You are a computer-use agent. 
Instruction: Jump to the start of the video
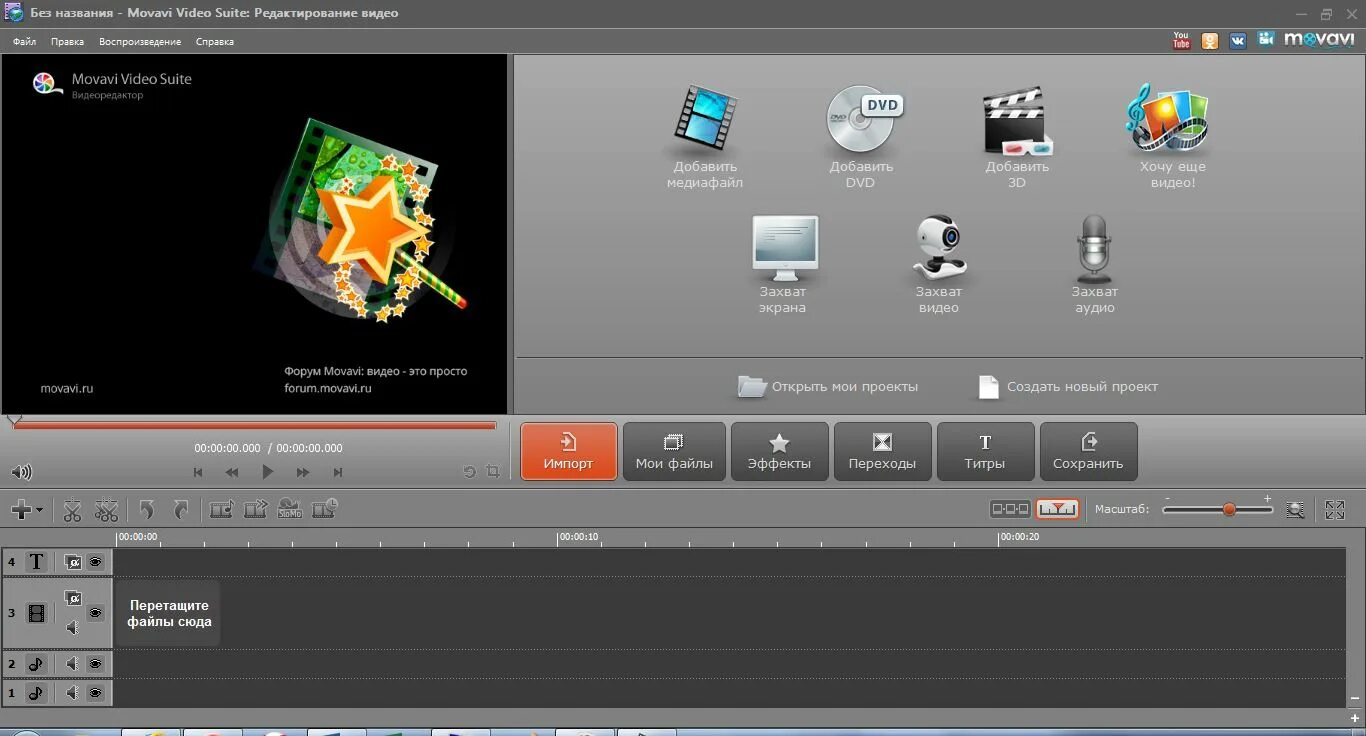coord(198,472)
